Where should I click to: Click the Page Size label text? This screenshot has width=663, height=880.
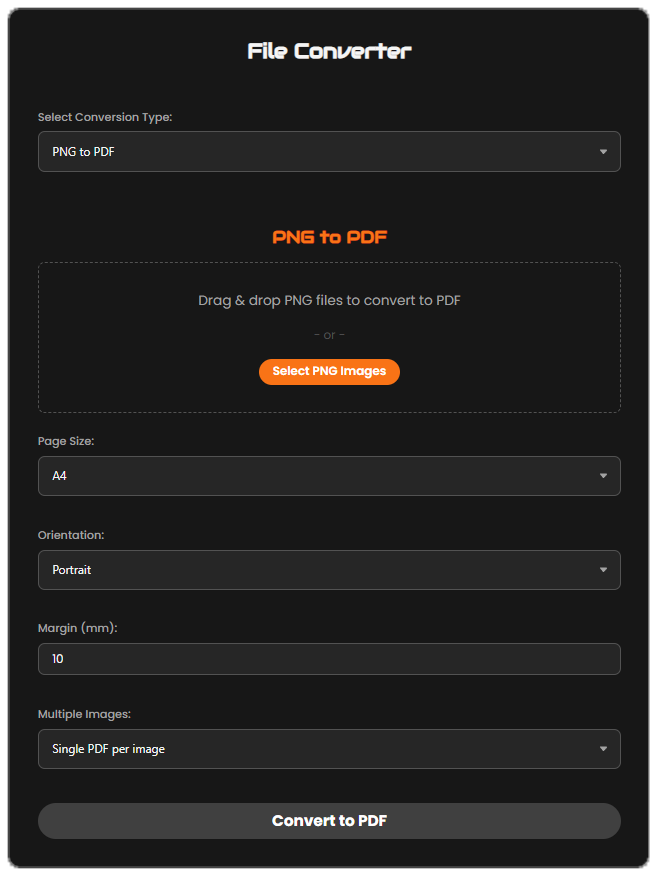(x=66, y=441)
